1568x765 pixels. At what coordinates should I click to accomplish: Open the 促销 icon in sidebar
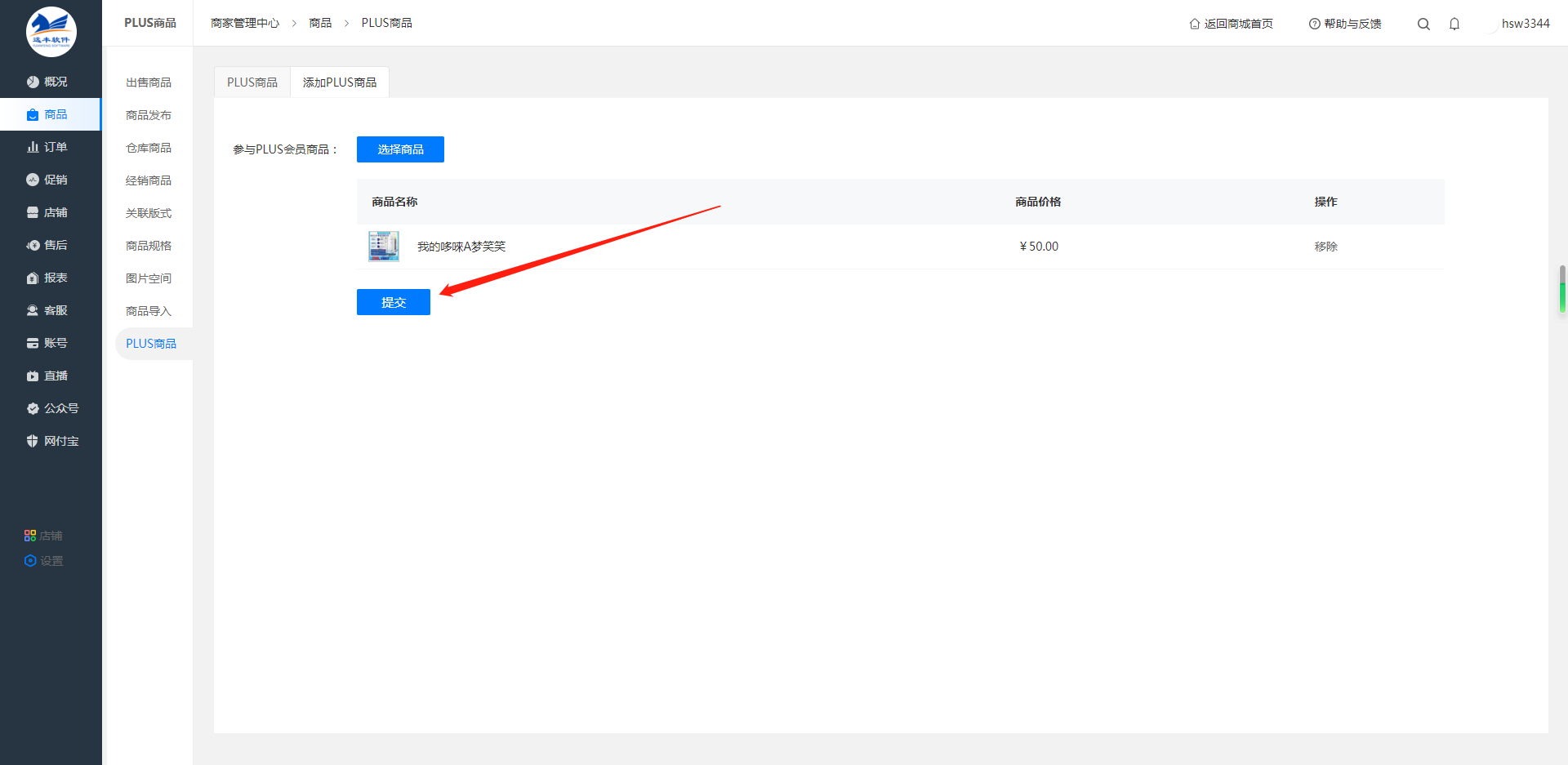[33, 180]
